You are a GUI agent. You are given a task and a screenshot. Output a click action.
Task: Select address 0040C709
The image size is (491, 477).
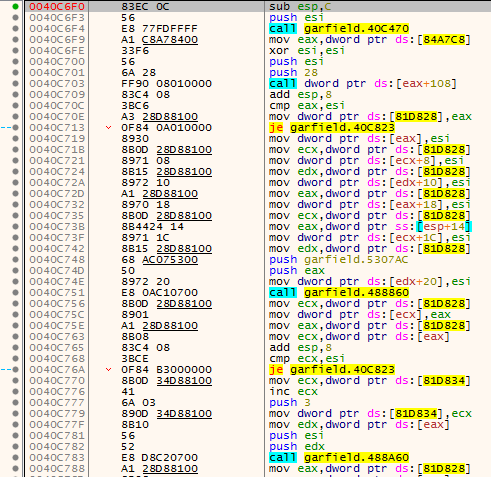click(57, 95)
